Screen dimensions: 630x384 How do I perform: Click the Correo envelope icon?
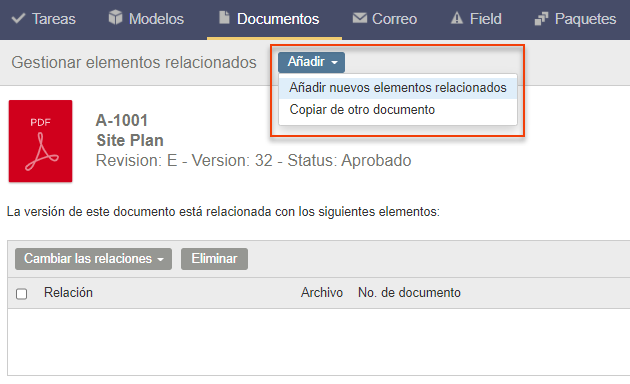click(360, 18)
